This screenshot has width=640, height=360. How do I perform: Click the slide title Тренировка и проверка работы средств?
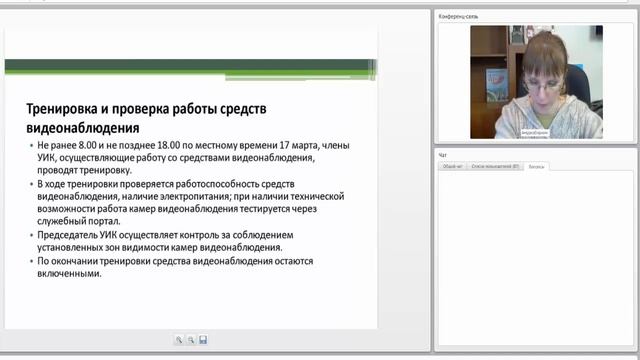pyautogui.click(x=146, y=118)
